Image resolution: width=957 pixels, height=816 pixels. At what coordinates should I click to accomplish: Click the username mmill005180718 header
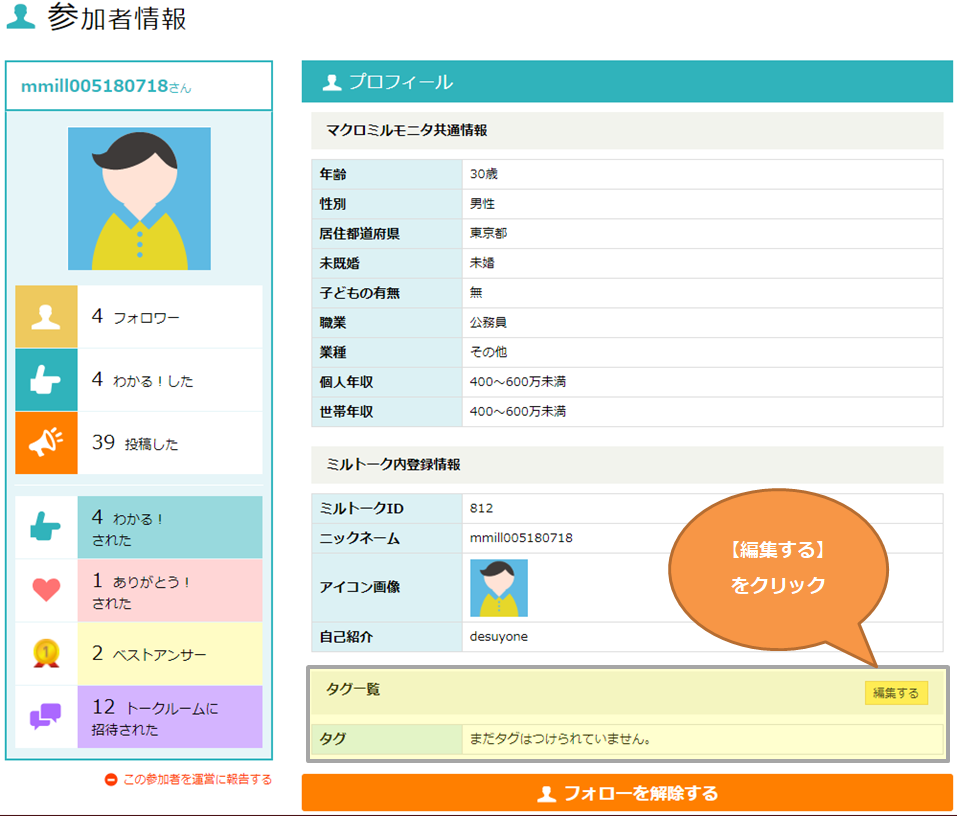click(95, 86)
